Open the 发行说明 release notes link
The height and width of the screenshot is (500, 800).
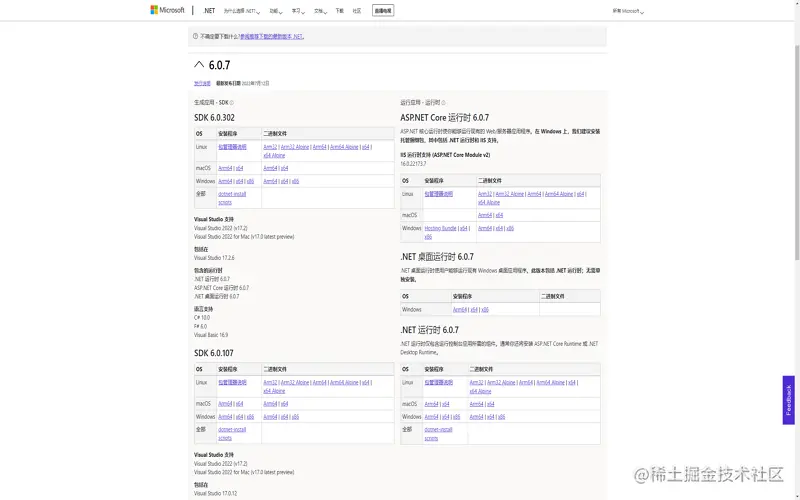[202, 83]
